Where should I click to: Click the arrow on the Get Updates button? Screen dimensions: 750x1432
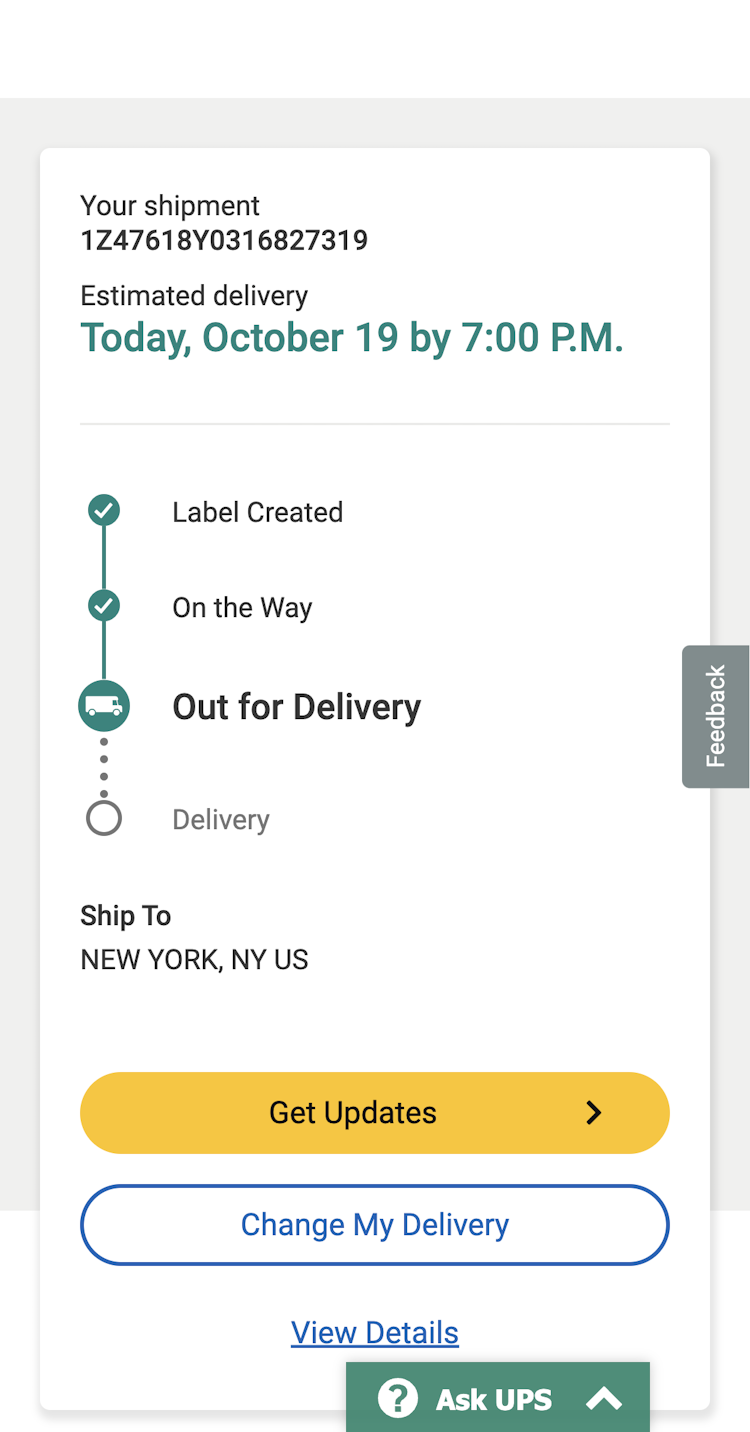tap(594, 1113)
